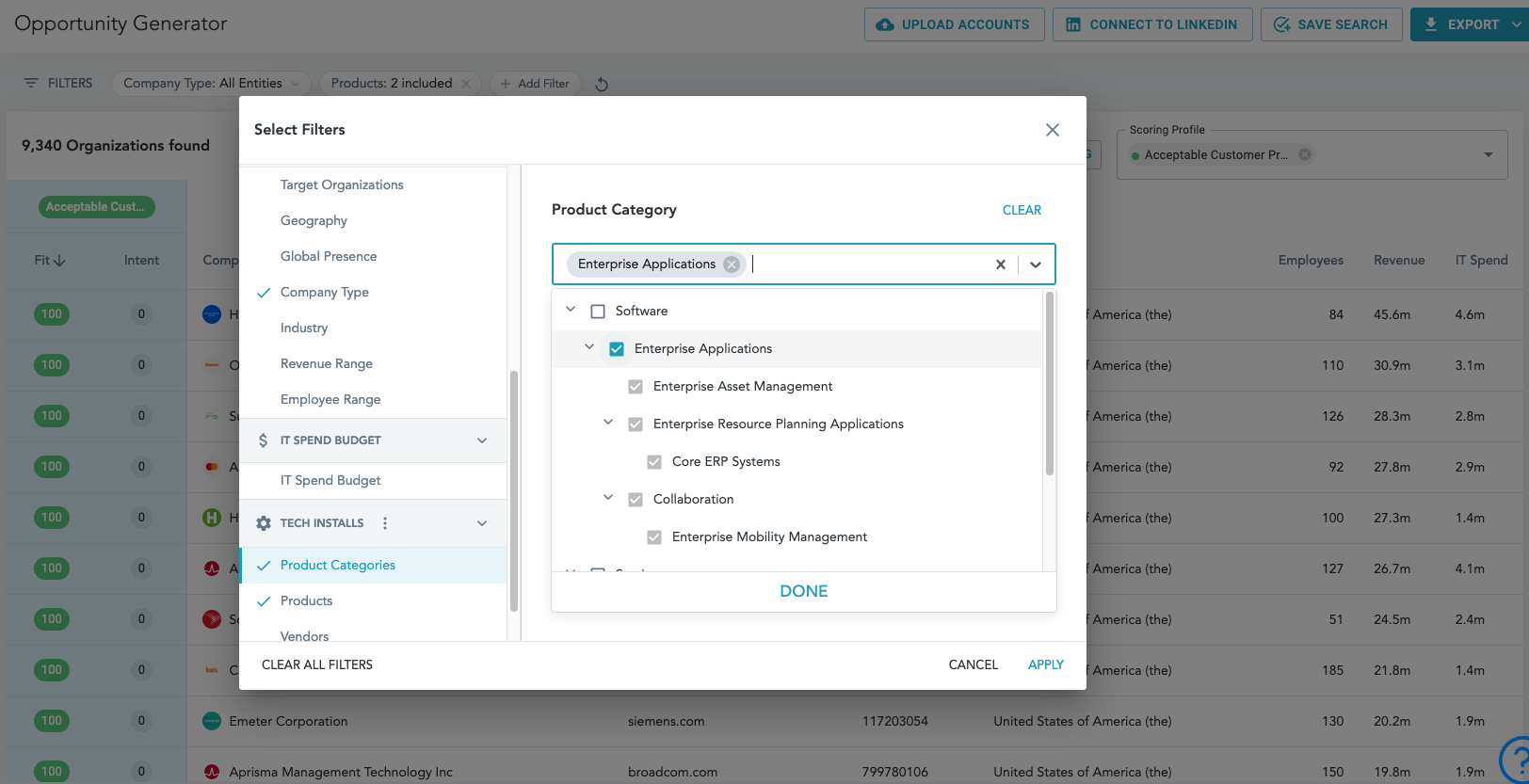Check the Software category checkbox

tap(598, 312)
